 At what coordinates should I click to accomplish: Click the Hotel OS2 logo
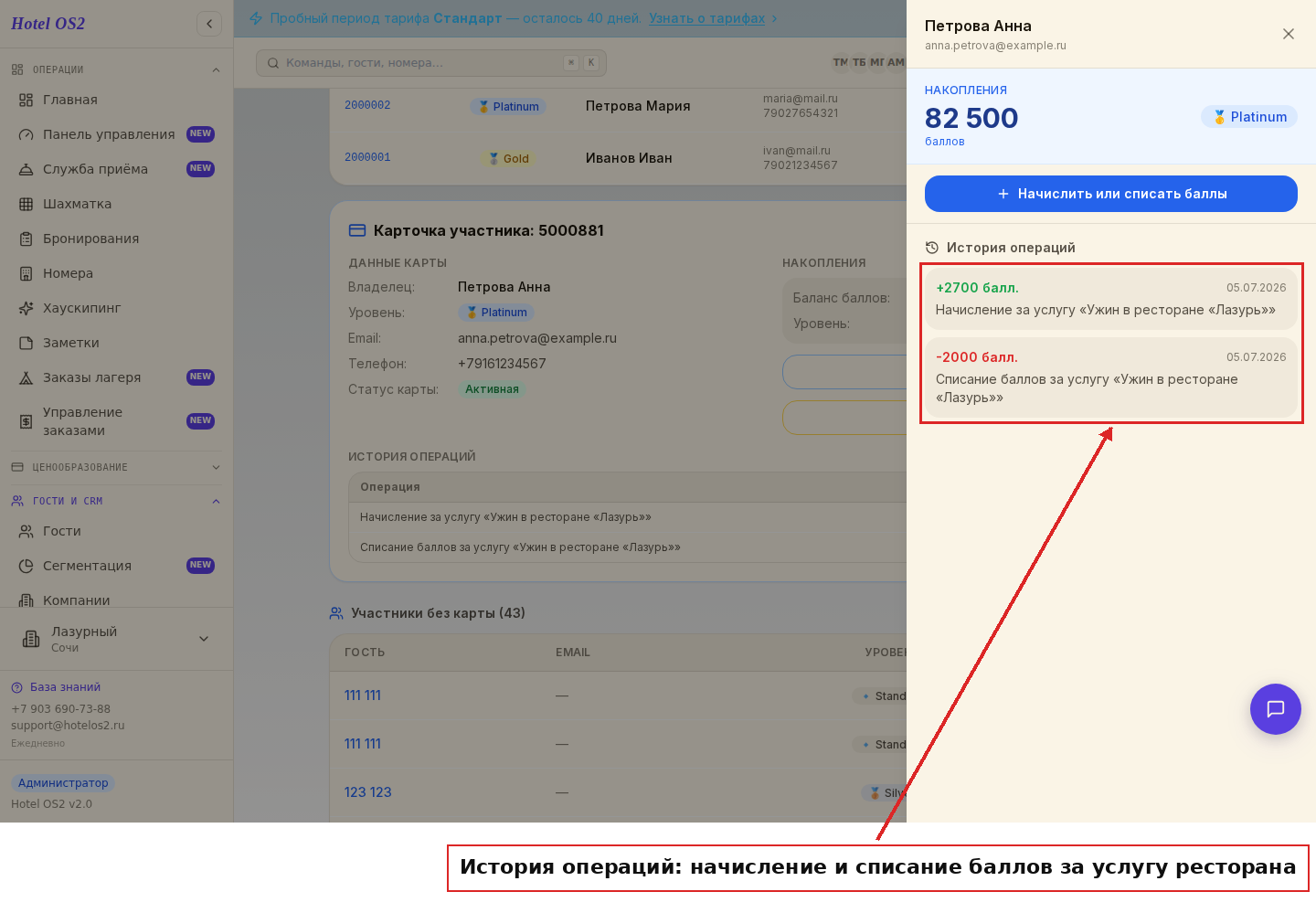[48, 24]
